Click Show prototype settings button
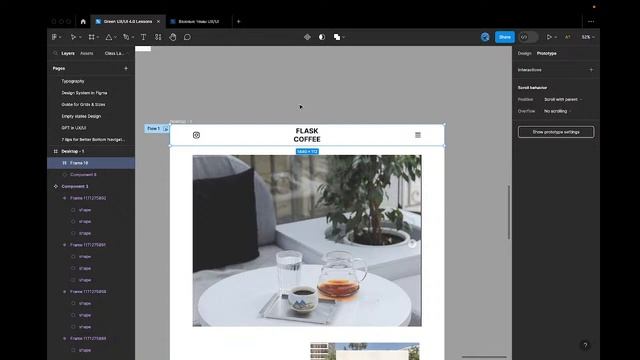This screenshot has height=360, width=640. click(x=556, y=132)
